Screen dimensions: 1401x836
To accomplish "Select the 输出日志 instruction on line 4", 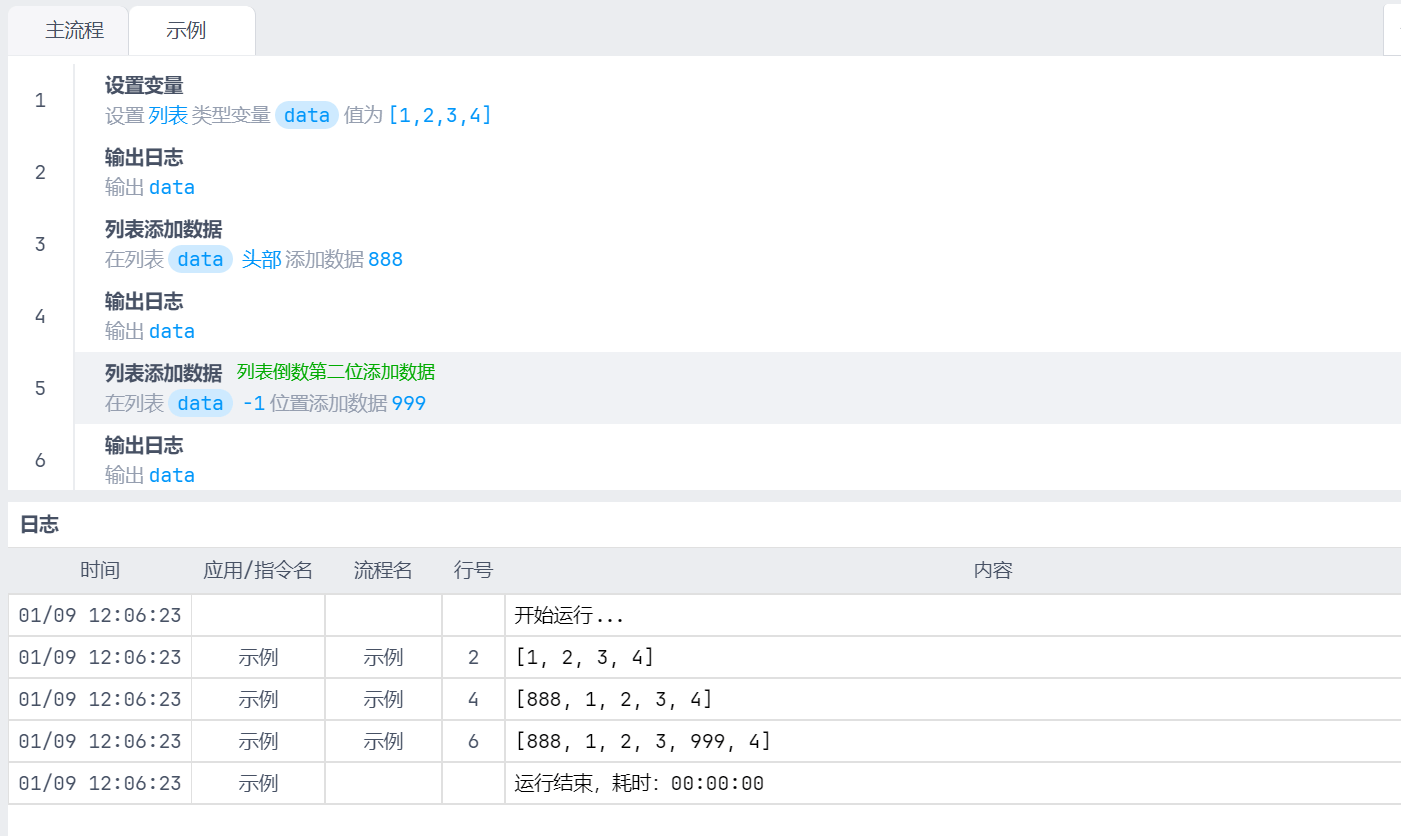I will point(144,302).
